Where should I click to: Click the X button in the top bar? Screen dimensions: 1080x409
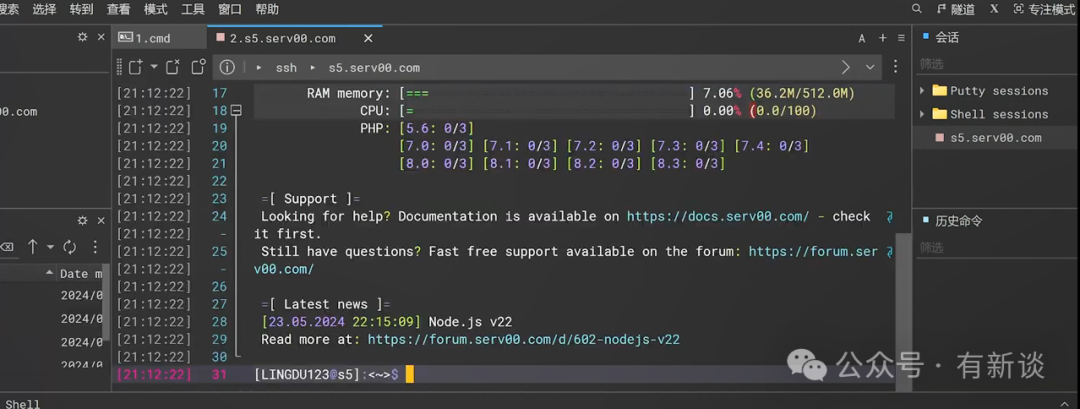point(994,9)
